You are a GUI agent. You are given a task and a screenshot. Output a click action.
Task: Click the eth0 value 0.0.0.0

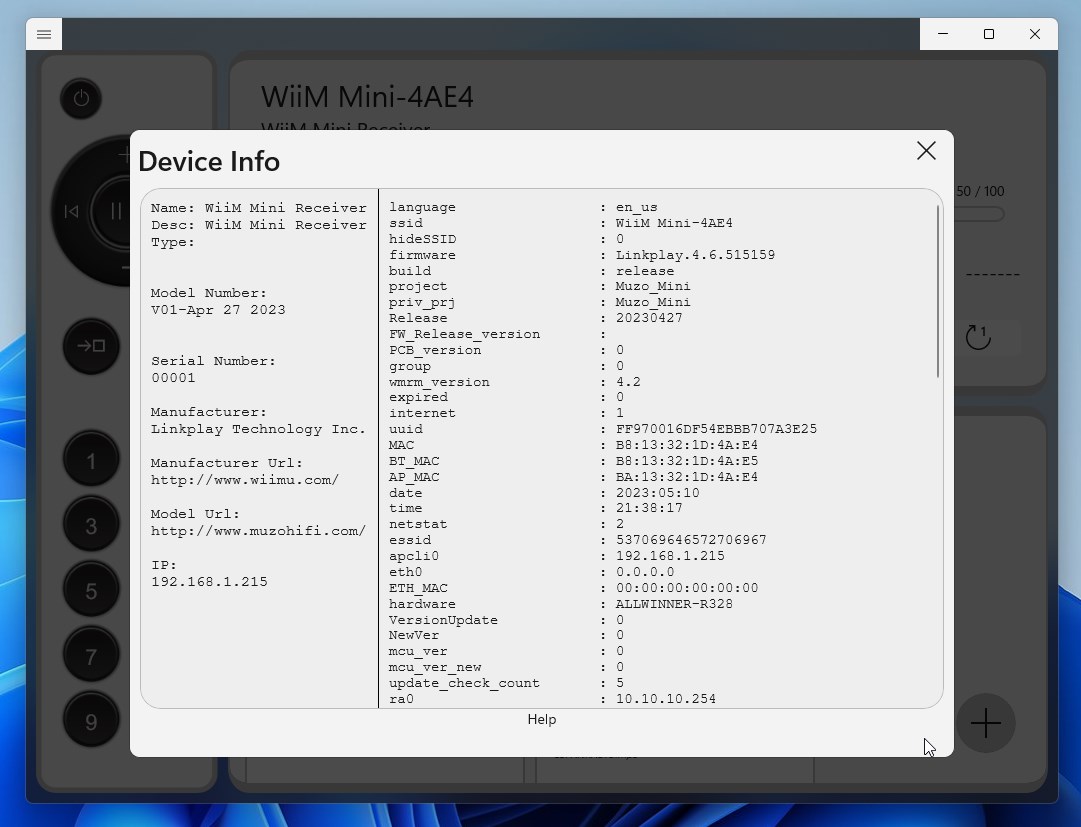(645, 572)
